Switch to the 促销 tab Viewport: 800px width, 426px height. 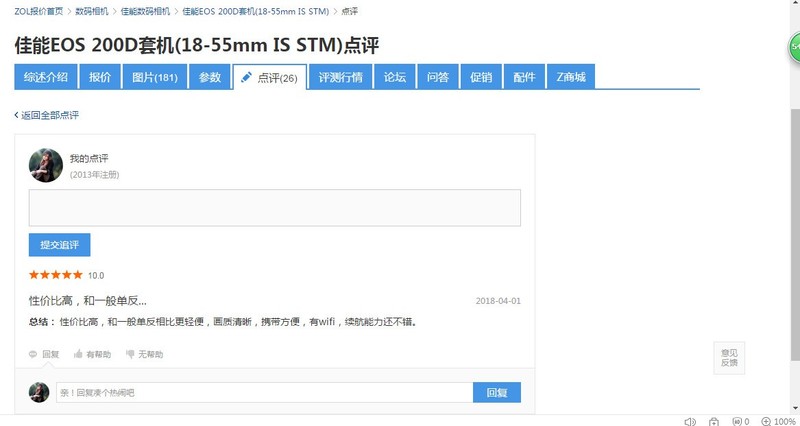click(481, 77)
